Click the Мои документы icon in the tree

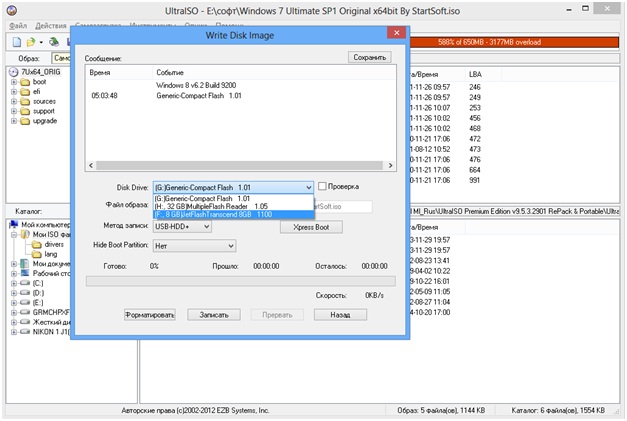point(25,263)
